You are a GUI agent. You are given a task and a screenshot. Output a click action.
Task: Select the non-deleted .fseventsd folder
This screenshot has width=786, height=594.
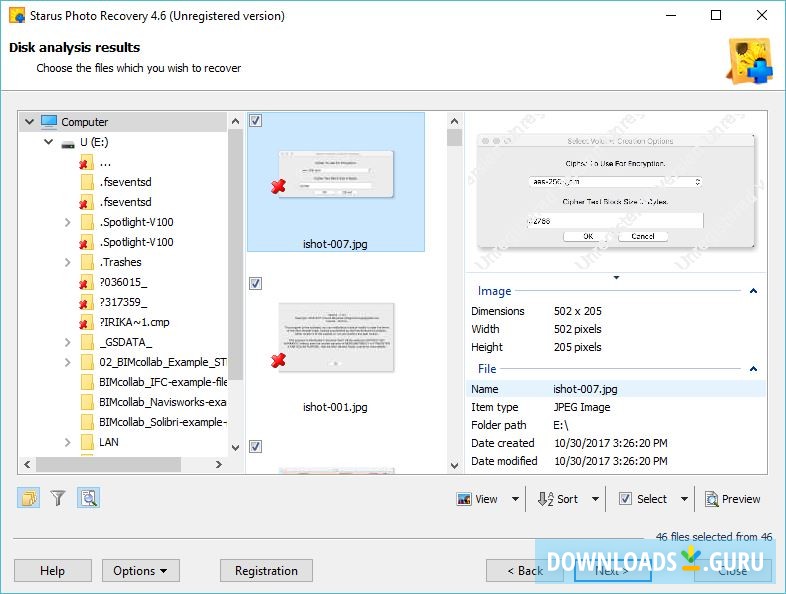pos(125,182)
